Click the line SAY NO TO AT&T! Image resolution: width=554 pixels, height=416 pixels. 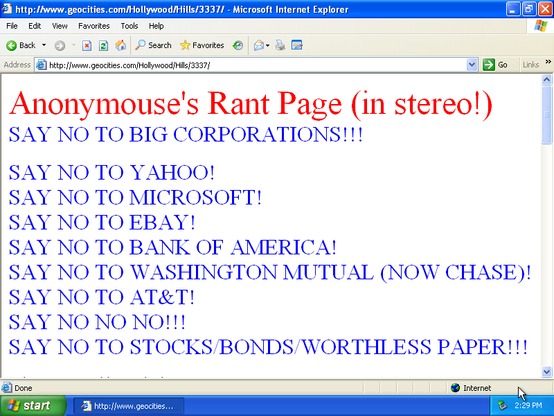(101, 297)
